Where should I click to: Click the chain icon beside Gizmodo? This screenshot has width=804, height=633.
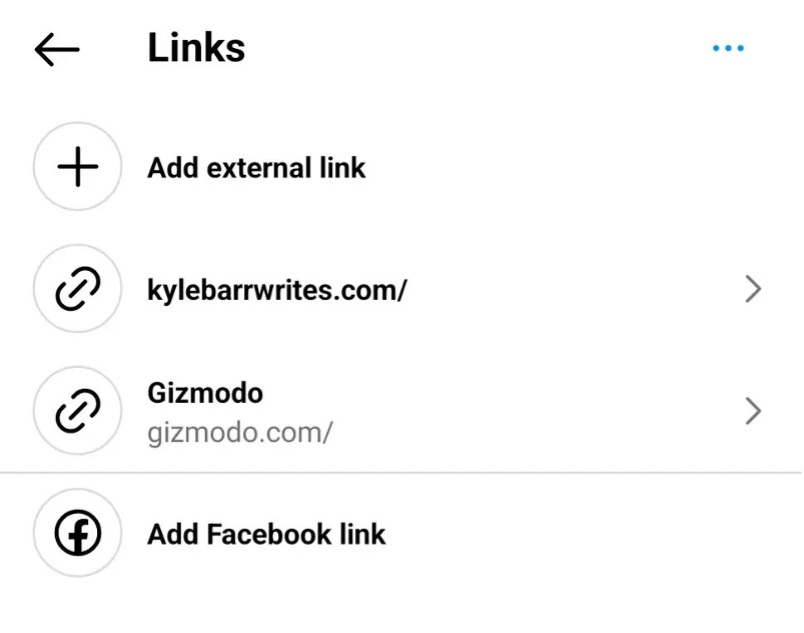tap(77, 411)
